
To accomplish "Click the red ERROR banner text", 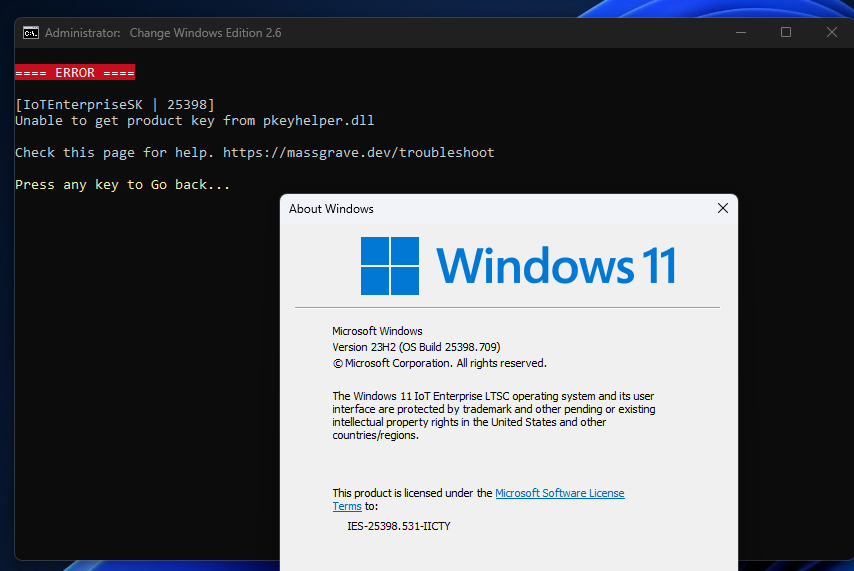I will 75,72.
